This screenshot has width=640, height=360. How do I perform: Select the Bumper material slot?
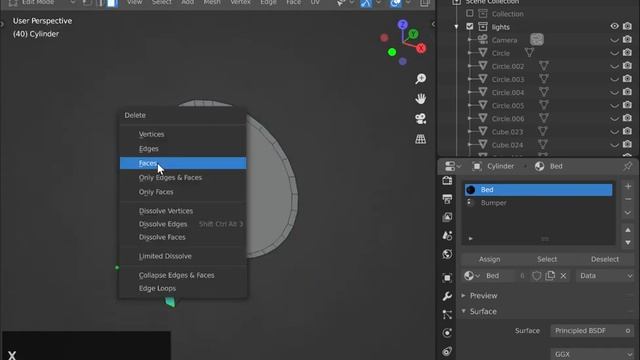pyautogui.click(x=538, y=203)
